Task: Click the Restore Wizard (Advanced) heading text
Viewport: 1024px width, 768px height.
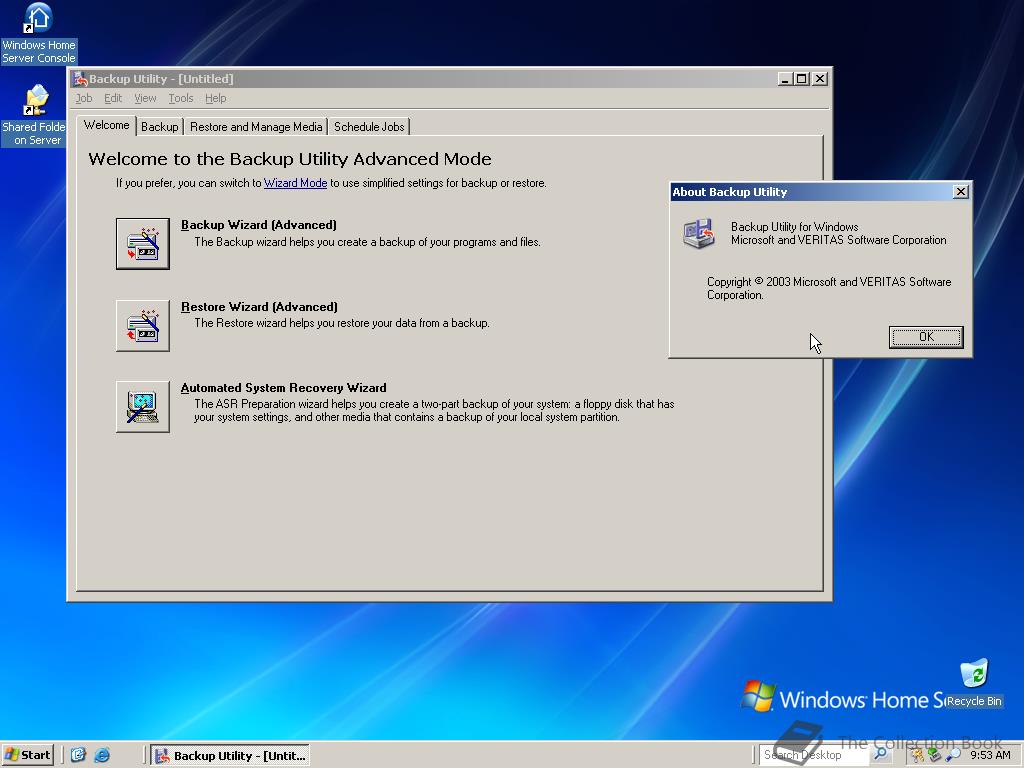Action: 259,307
